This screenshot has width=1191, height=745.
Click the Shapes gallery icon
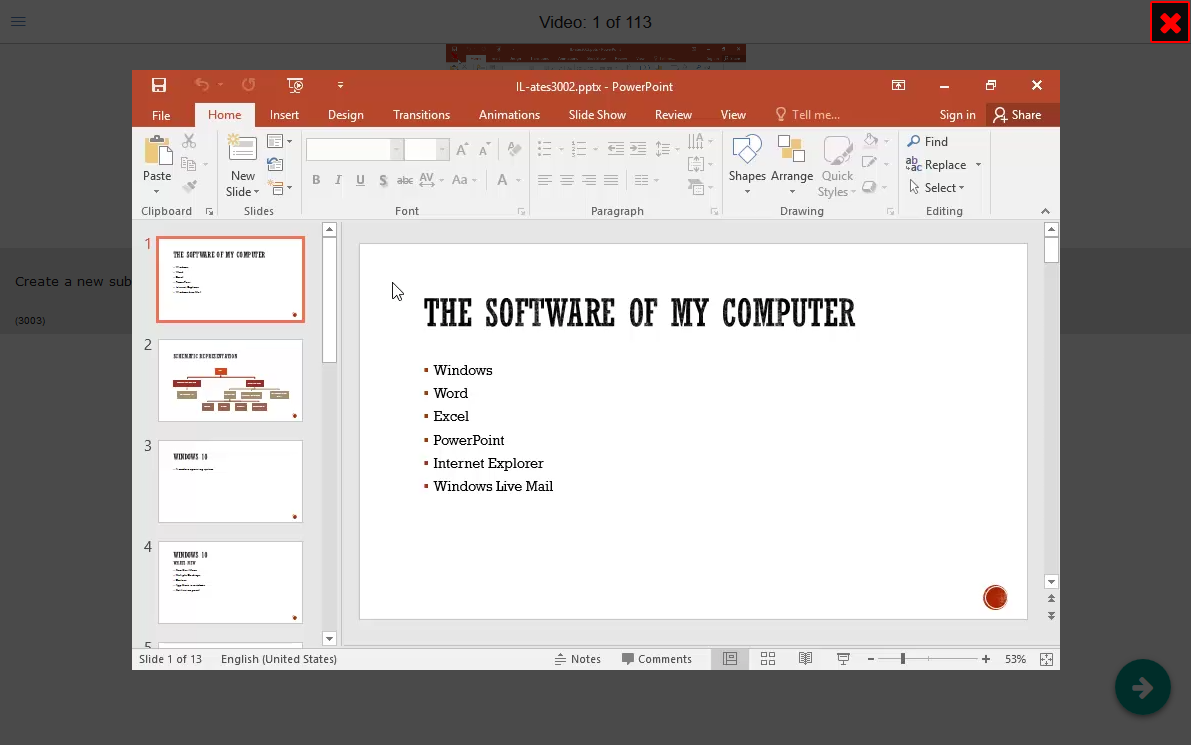click(x=747, y=152)
